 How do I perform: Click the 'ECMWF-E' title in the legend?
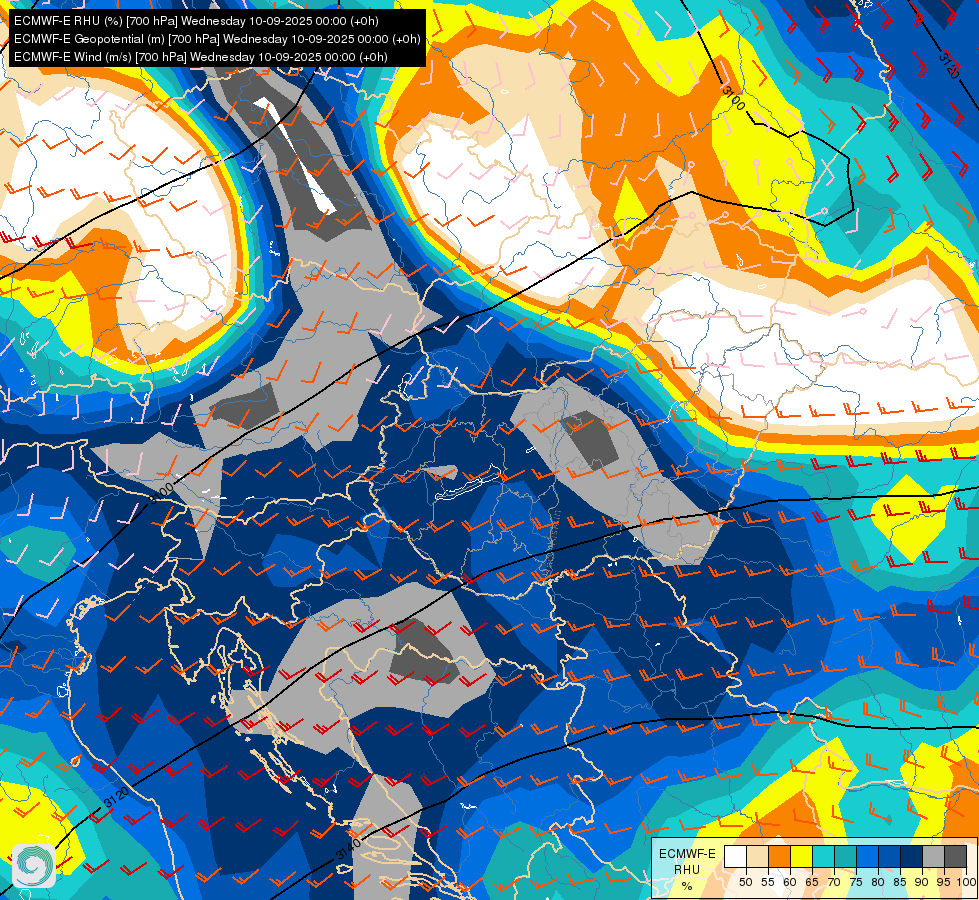coord(687,854)
